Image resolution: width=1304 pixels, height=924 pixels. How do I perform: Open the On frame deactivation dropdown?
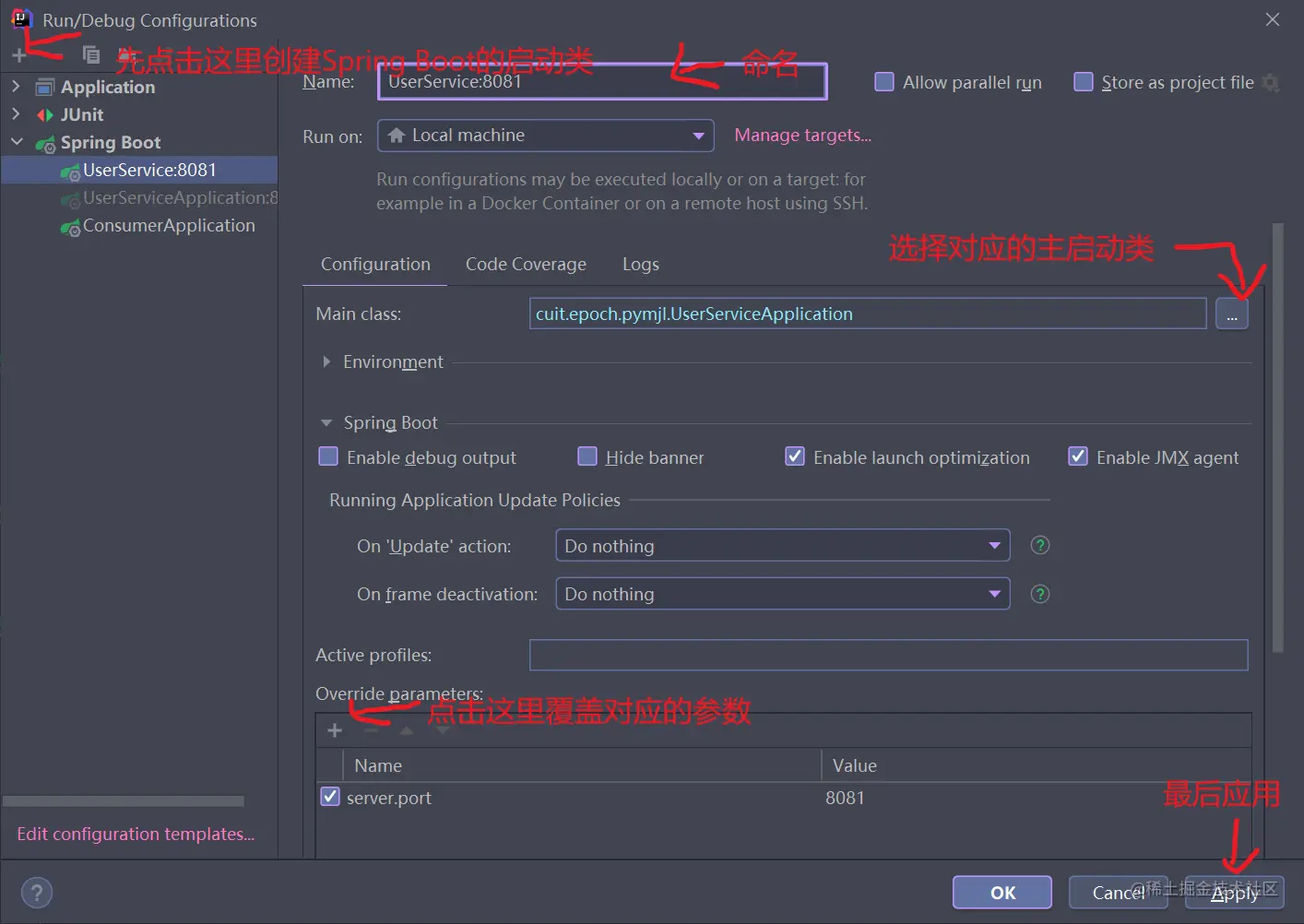(x=994, y=593)
